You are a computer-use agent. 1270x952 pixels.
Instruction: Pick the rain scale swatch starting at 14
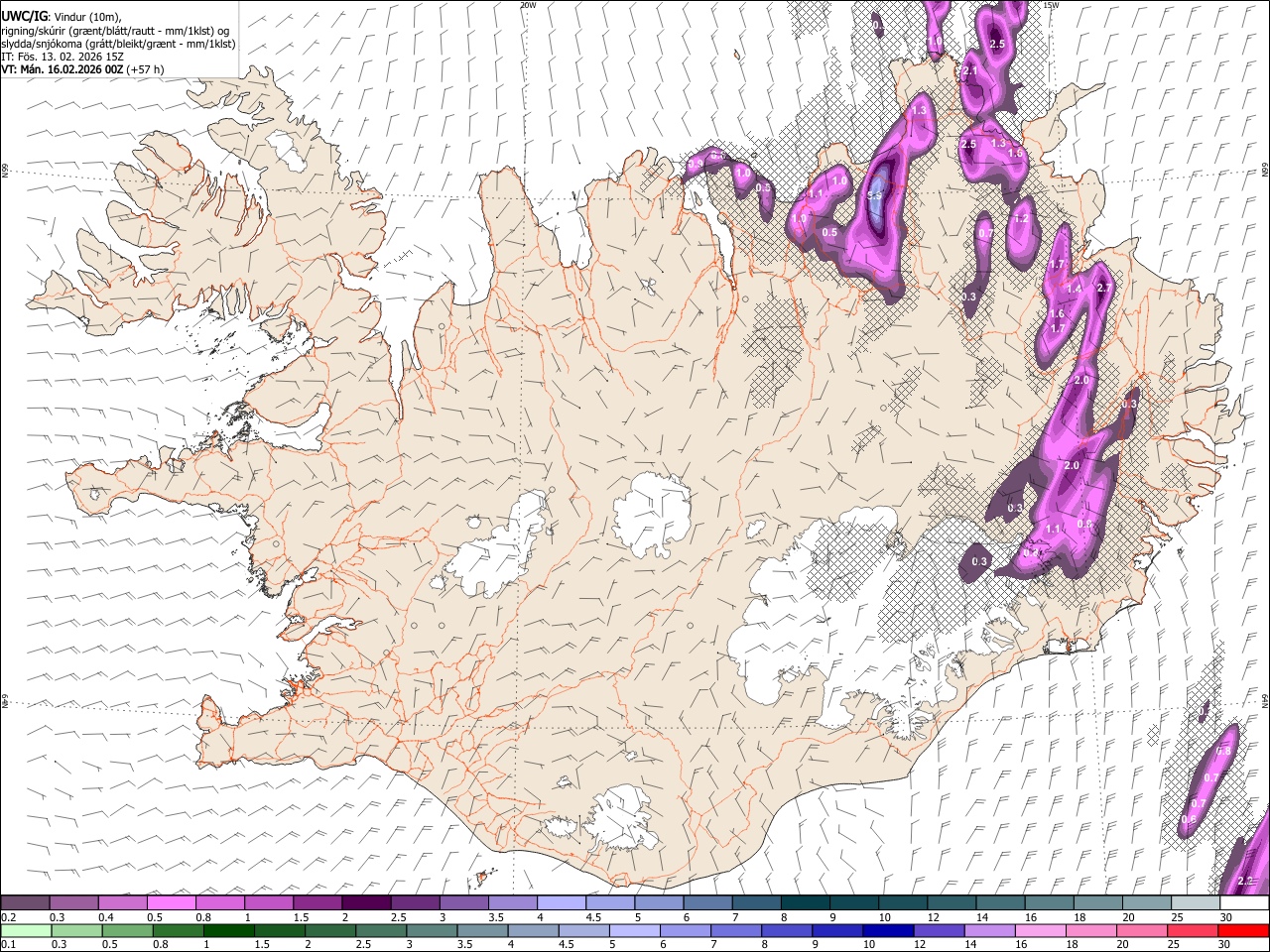pyautogui.click(x=990, y=930)
